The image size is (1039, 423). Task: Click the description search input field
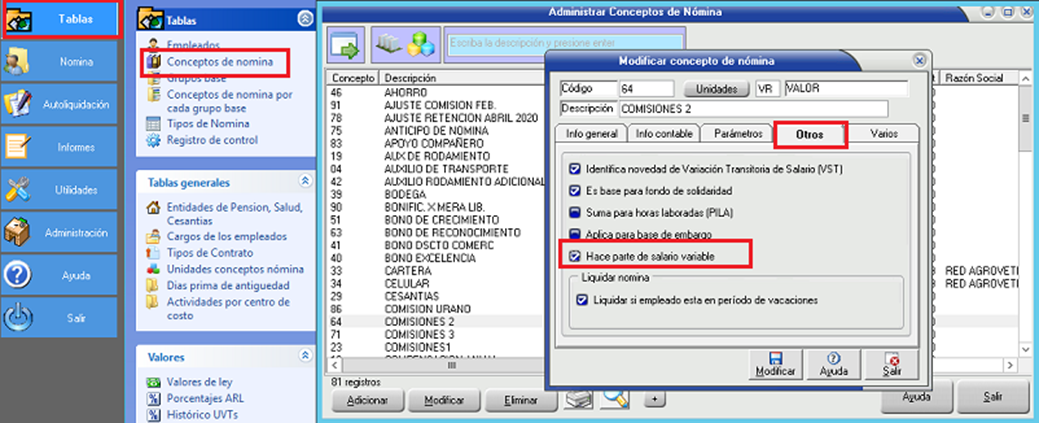click(x=564, y=44)
